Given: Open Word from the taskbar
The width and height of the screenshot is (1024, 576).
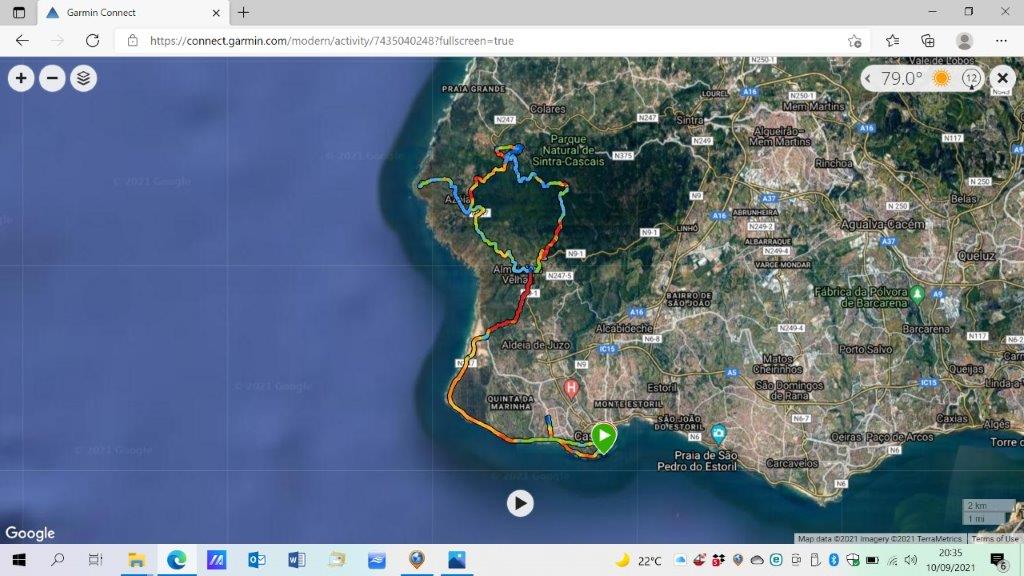Looking at the screenshot, I should coord(296,560).
